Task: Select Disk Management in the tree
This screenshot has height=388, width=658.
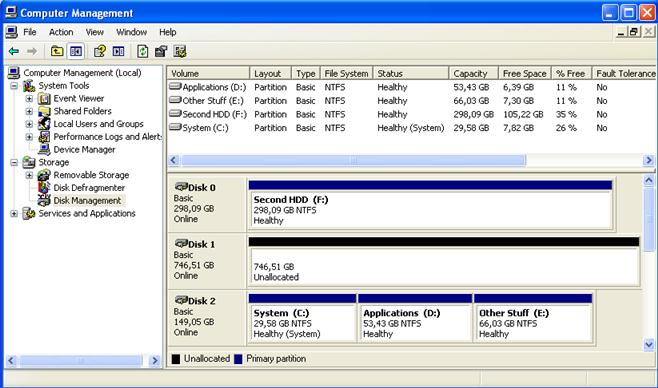Action: coord(87,201)
